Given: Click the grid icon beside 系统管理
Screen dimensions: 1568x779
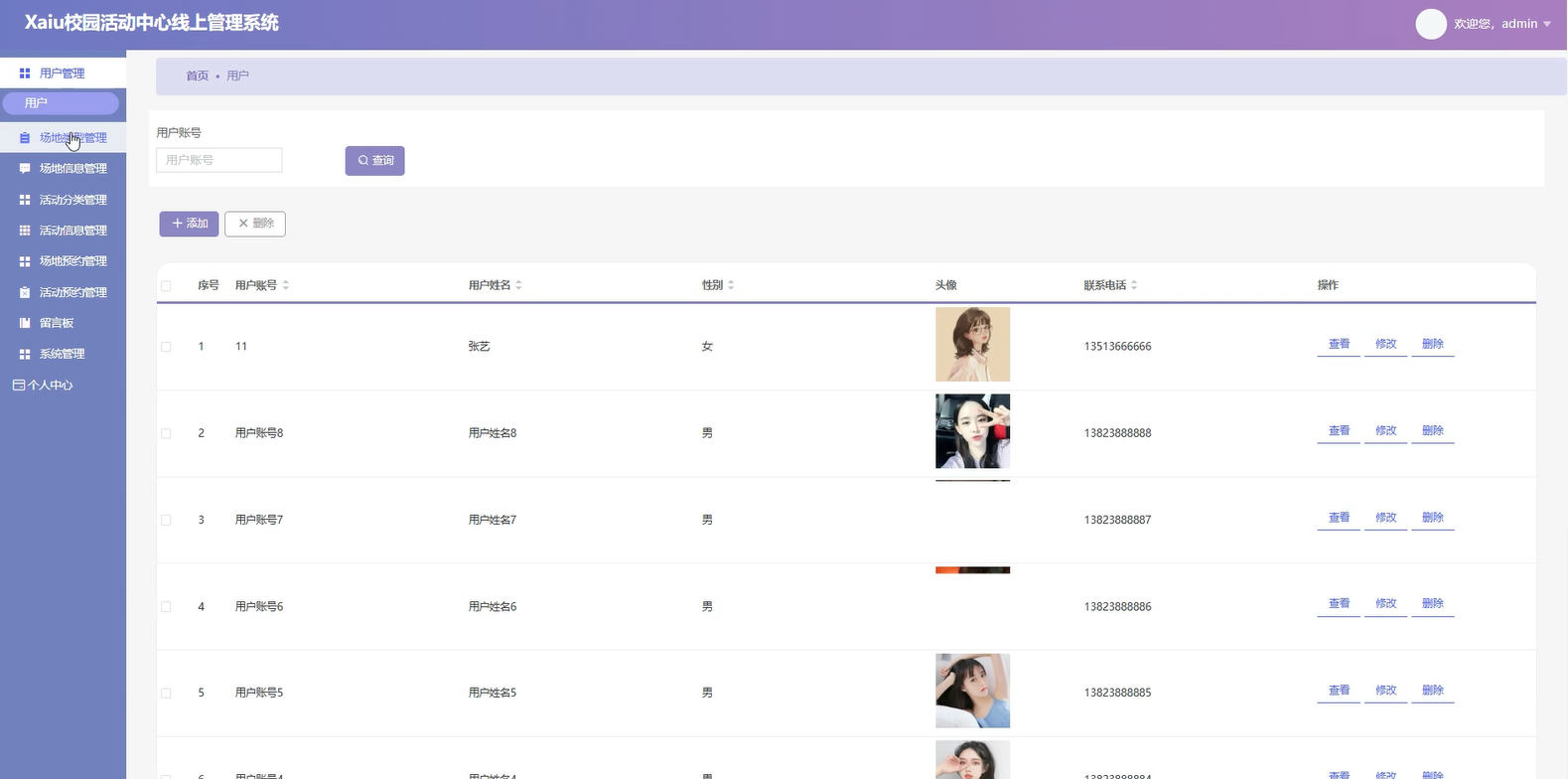Looking at the screenshot, I should pos(25,354).
